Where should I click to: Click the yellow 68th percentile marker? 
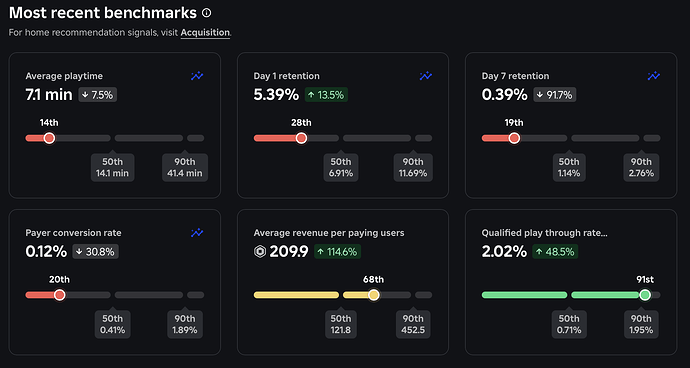tap(374, 295)
